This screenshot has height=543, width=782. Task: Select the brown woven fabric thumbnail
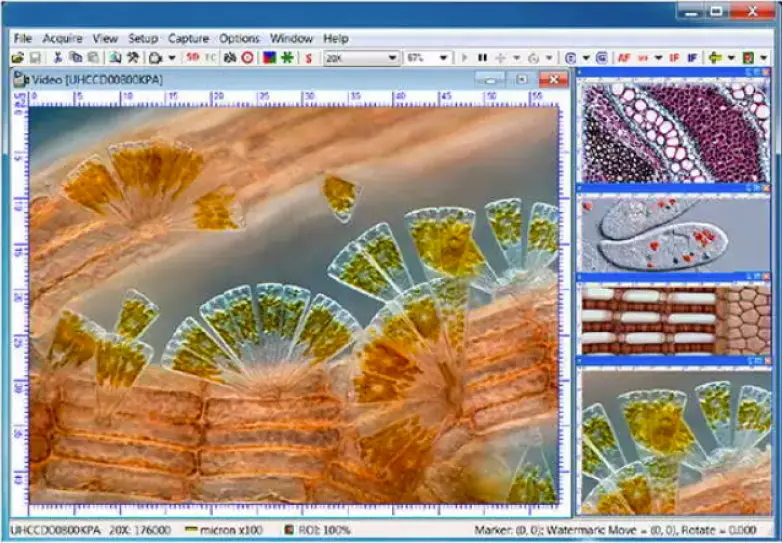pyautogui.click(x=675, y=319)
